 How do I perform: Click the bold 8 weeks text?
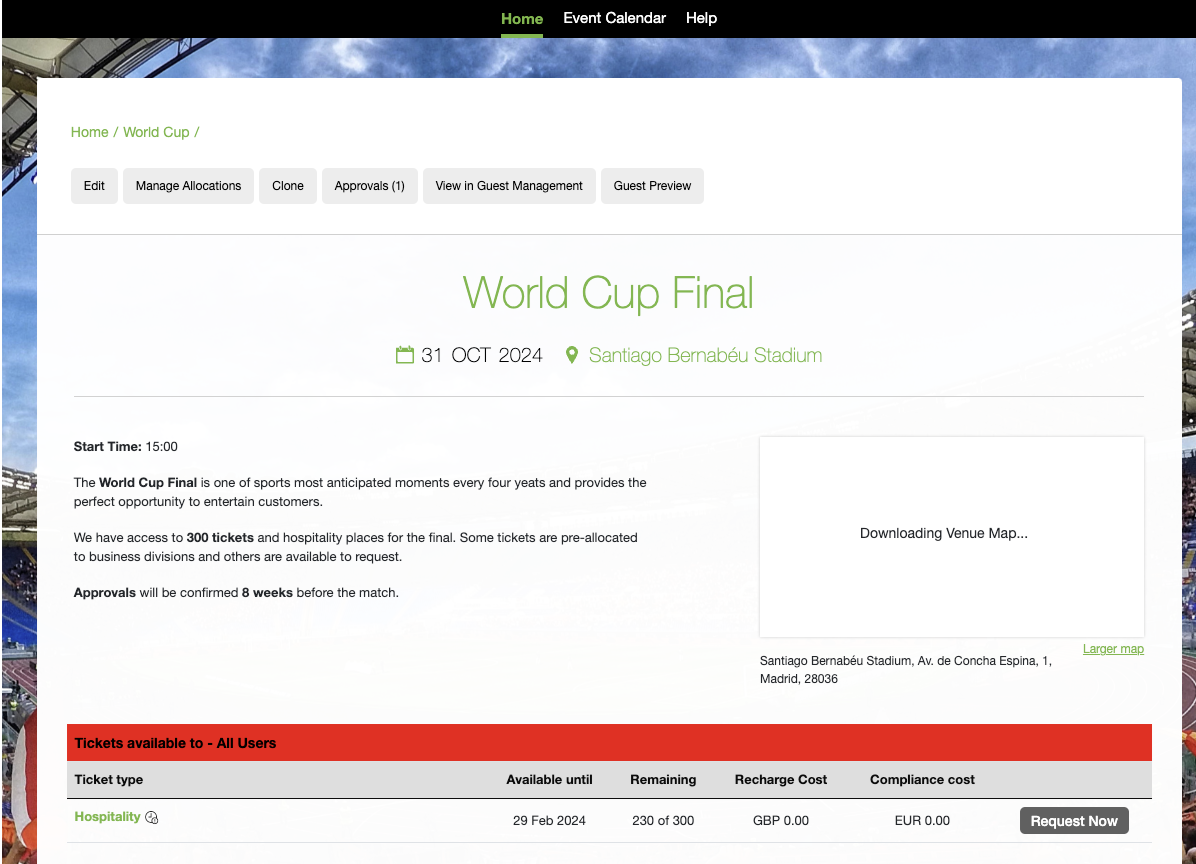[267, 593]
